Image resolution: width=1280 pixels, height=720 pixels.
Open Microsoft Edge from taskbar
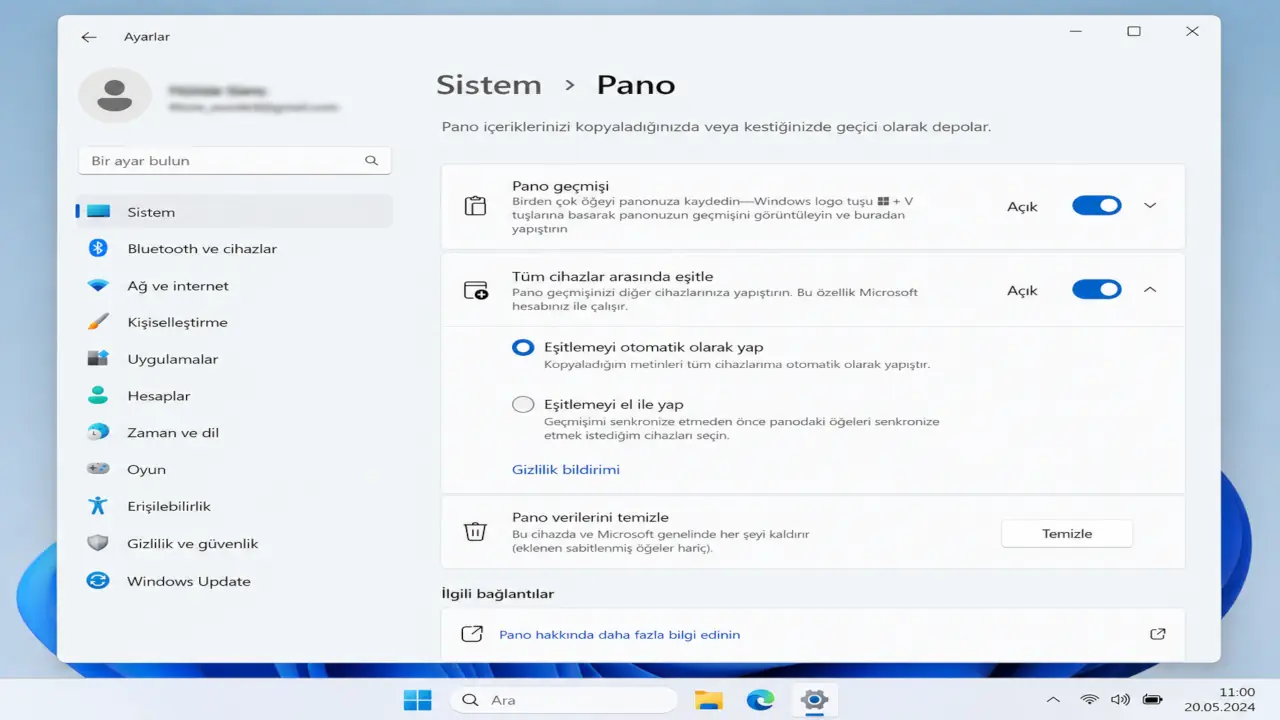tap(761, 700)
